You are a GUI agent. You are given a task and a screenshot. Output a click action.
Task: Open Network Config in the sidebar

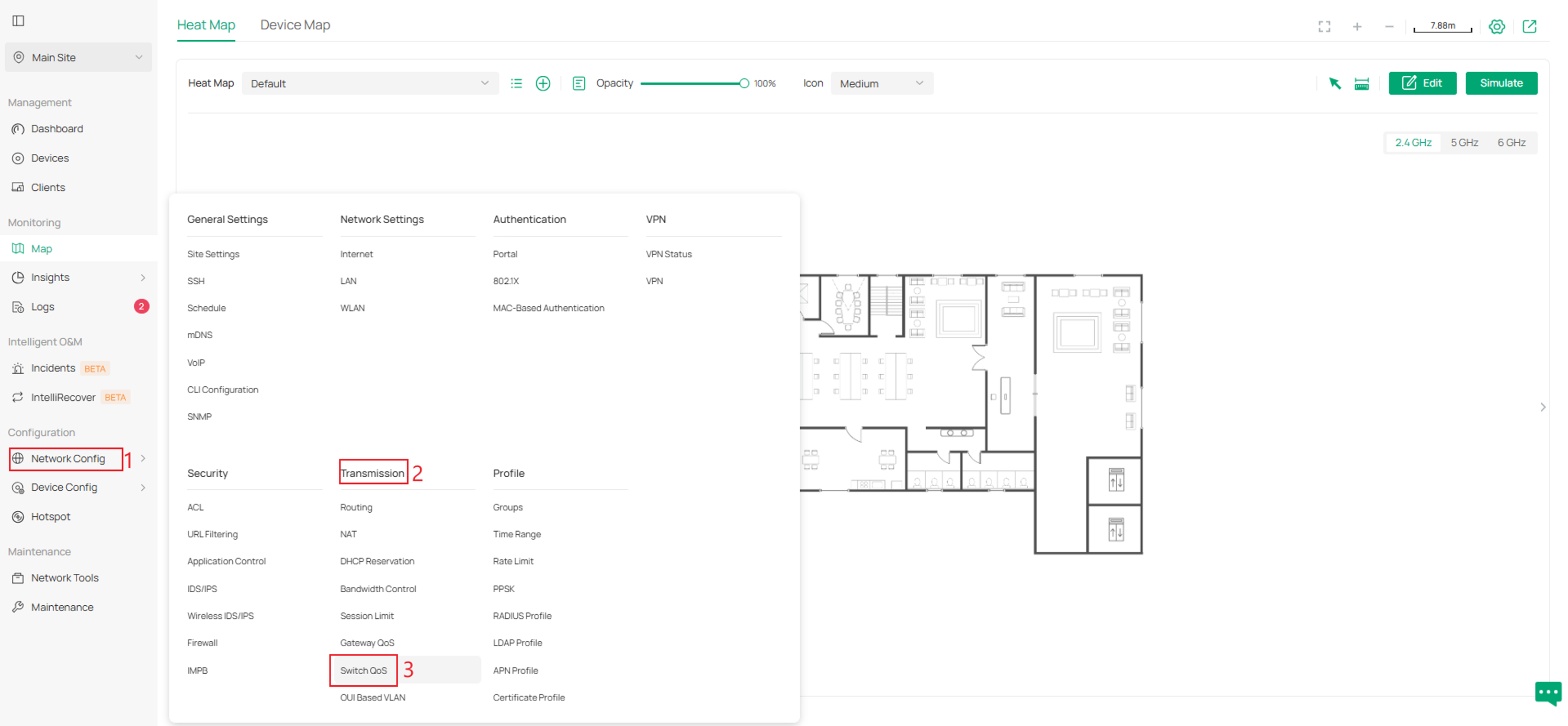click(x=68, y=458)
